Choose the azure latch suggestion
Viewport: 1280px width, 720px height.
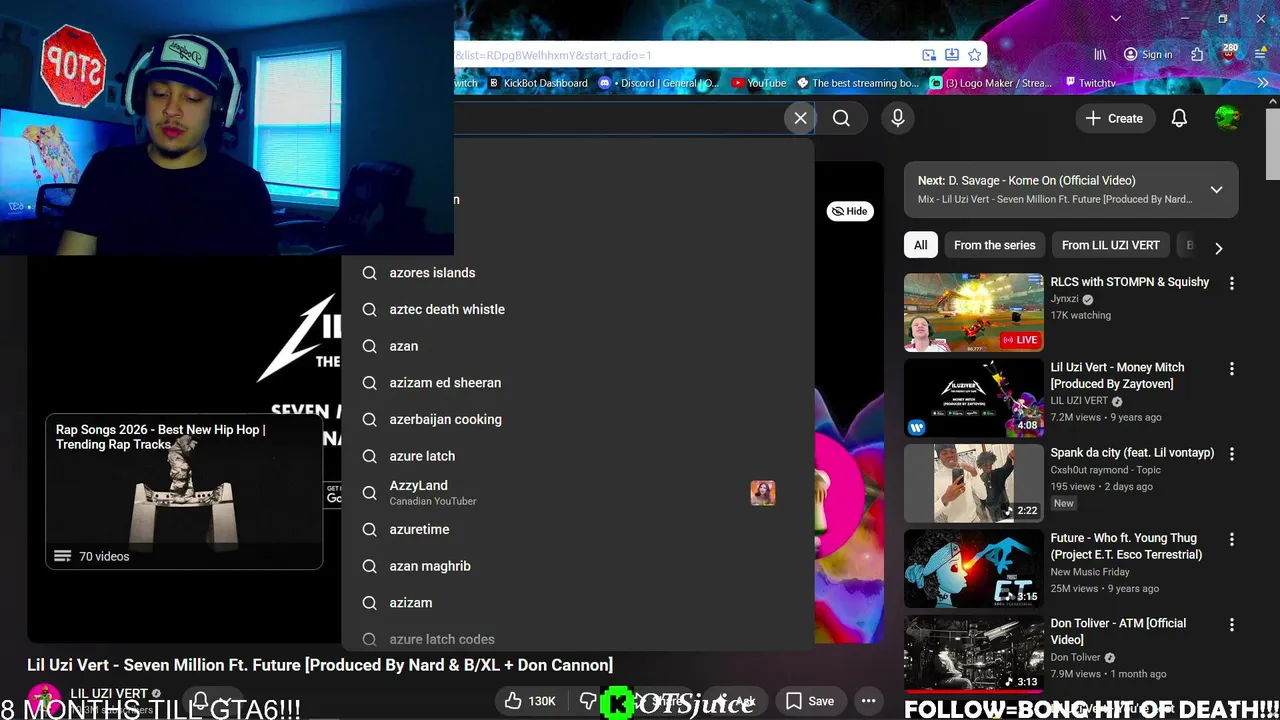tap(578, 456)
